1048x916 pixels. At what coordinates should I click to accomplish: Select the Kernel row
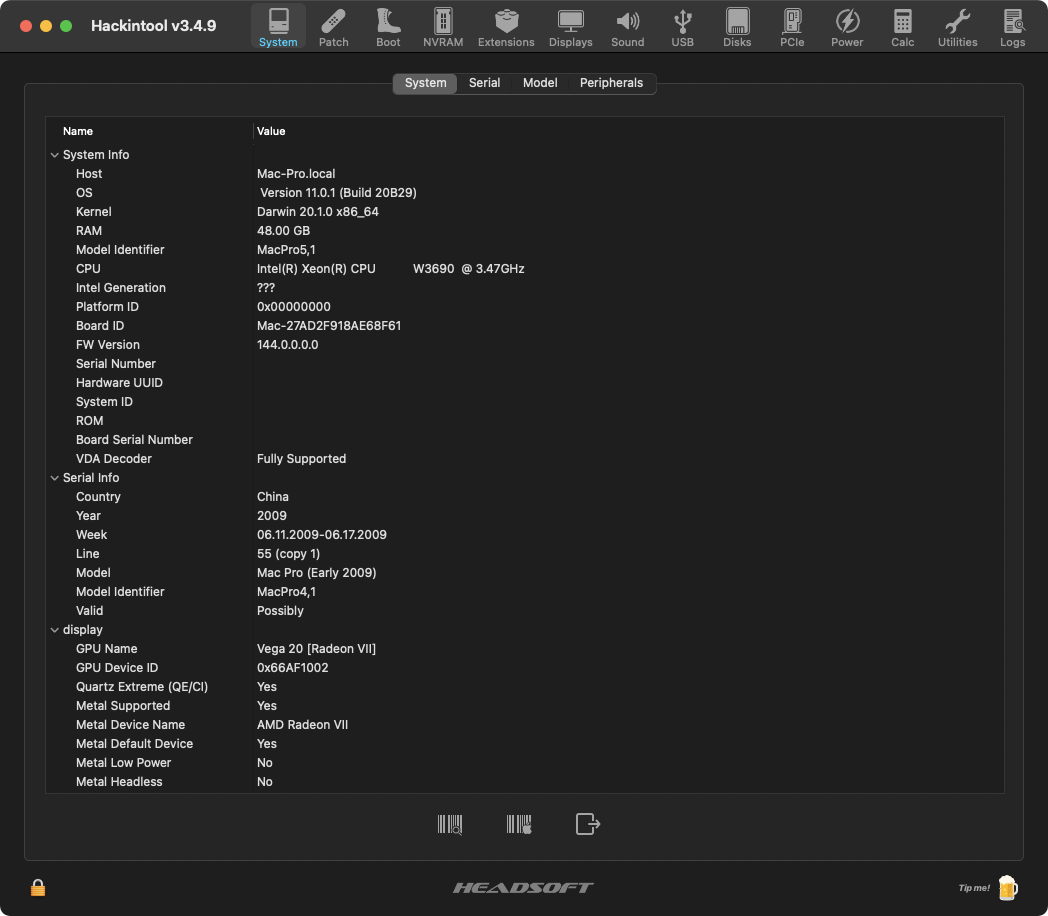point(525,212)
